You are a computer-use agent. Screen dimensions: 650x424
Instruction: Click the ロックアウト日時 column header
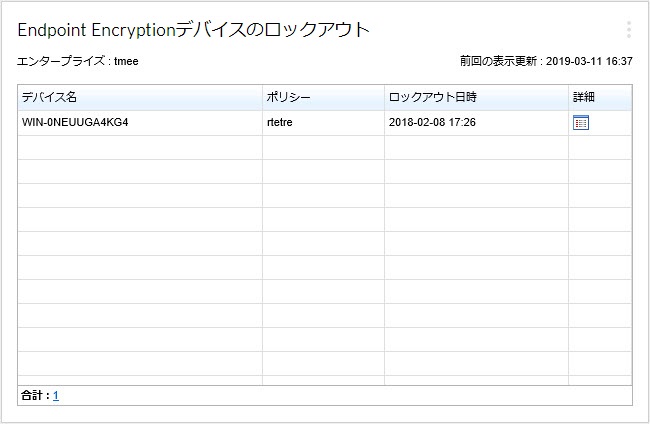click(475, 98)
